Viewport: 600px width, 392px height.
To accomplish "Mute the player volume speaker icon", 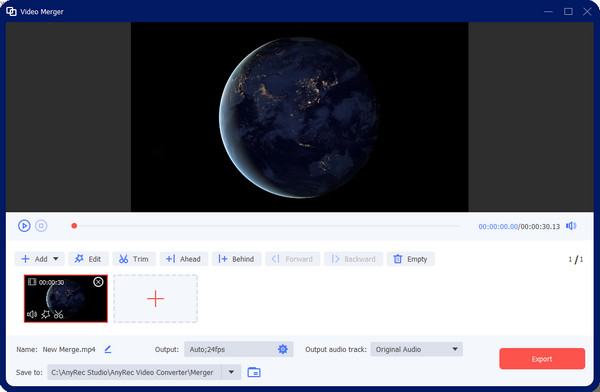I will pos(571,226).
